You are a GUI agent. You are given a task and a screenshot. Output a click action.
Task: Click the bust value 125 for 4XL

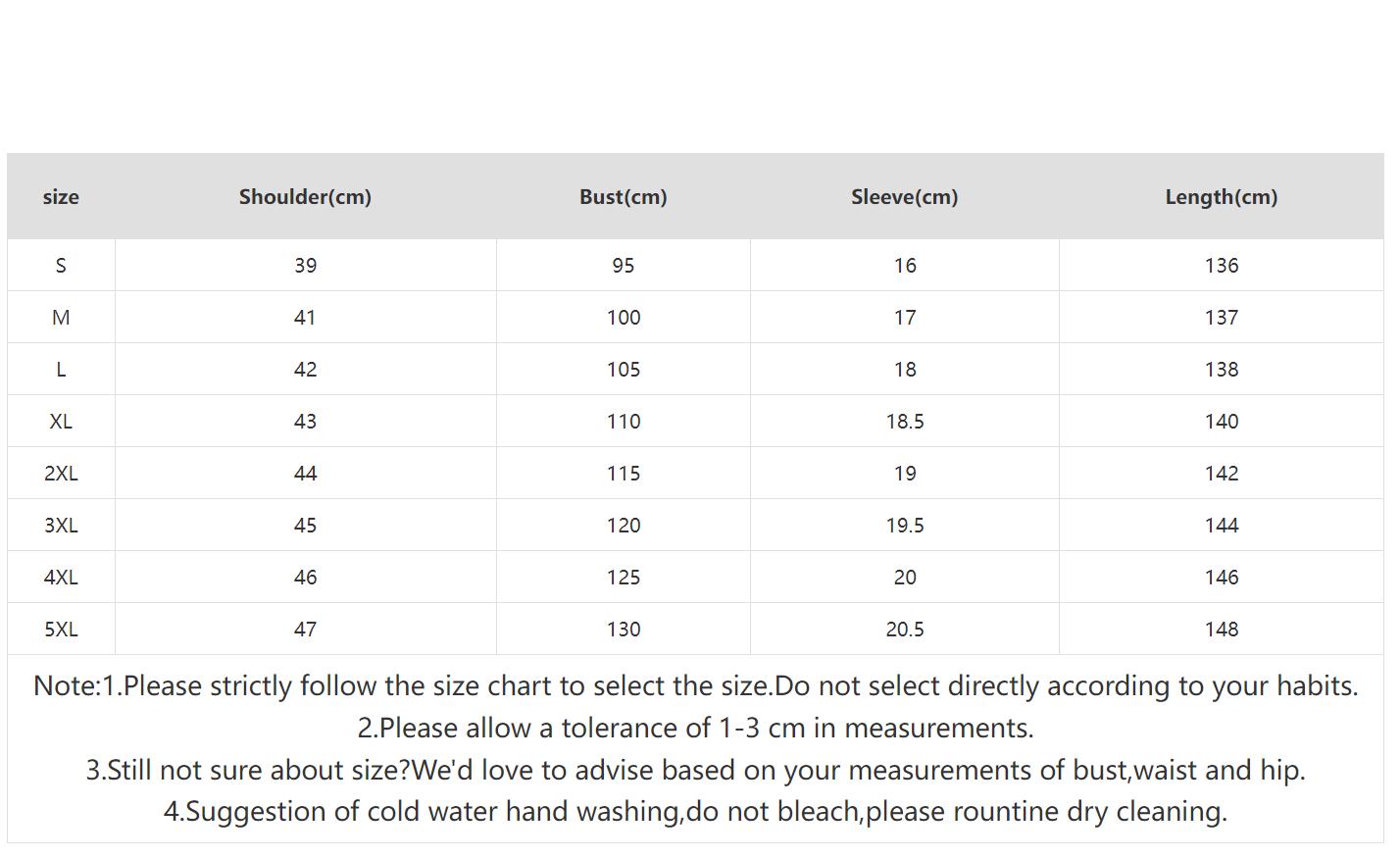click(x=624, y=578)
